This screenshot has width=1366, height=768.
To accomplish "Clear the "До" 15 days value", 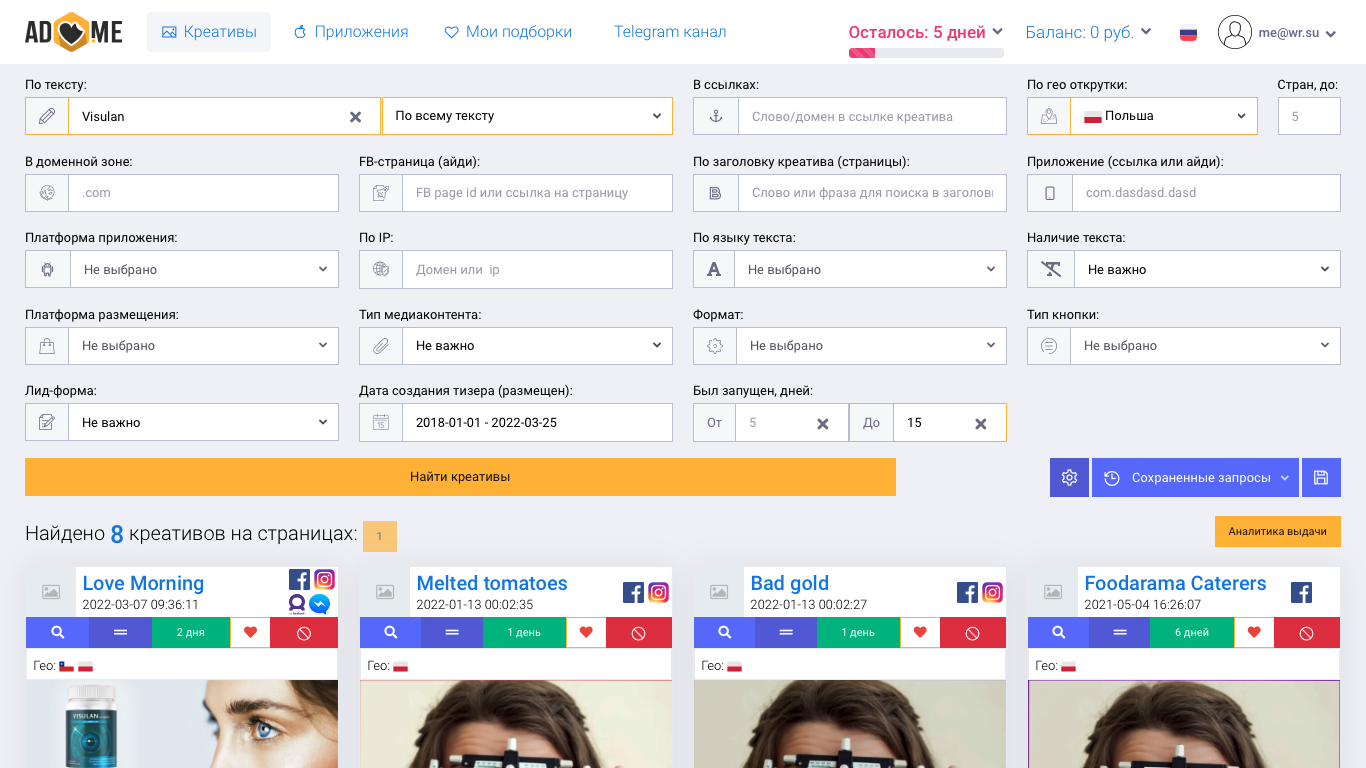I will coord(981,424).
